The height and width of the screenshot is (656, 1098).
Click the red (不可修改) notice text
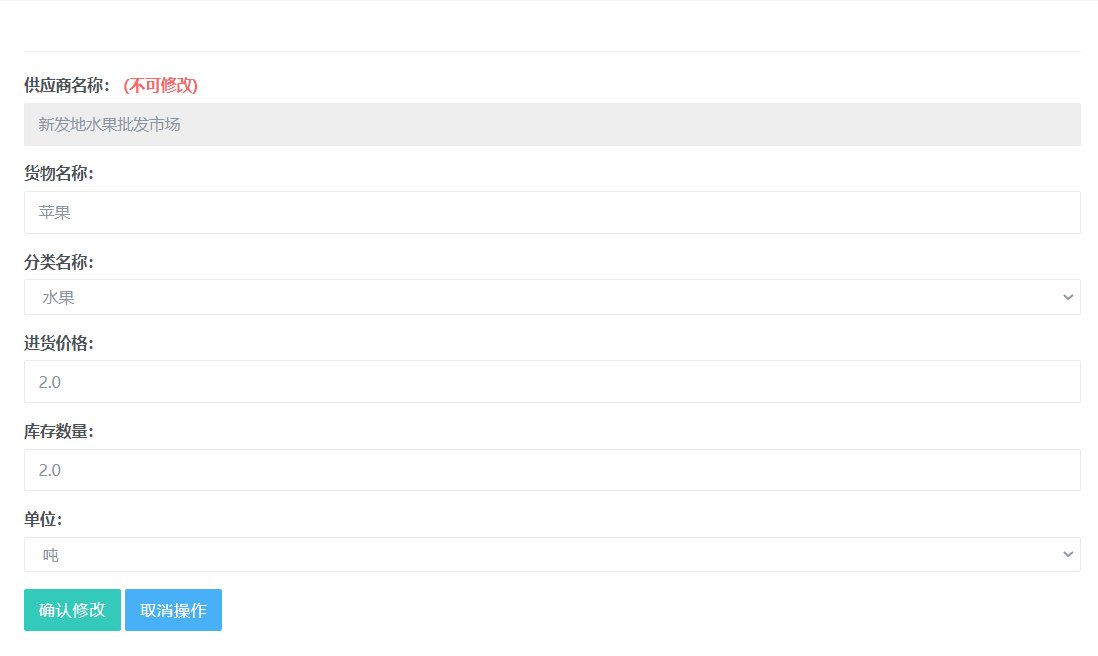point(160,85)
